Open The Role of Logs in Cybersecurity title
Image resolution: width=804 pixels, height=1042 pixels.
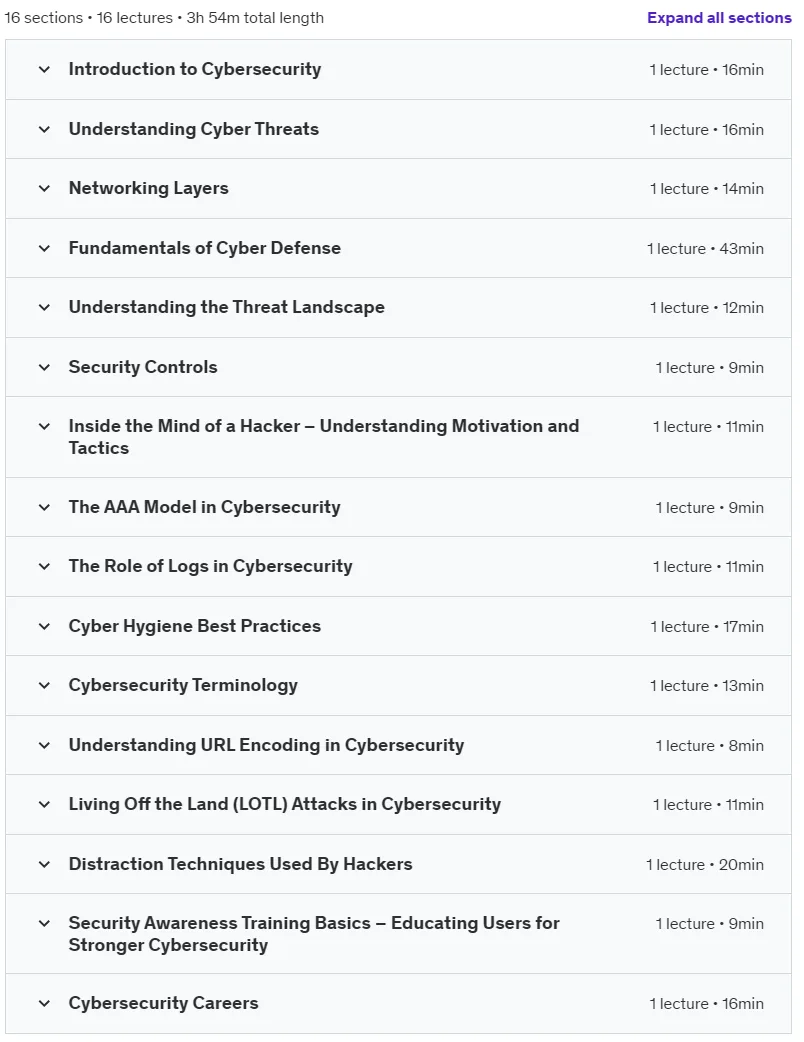point(210,566)
